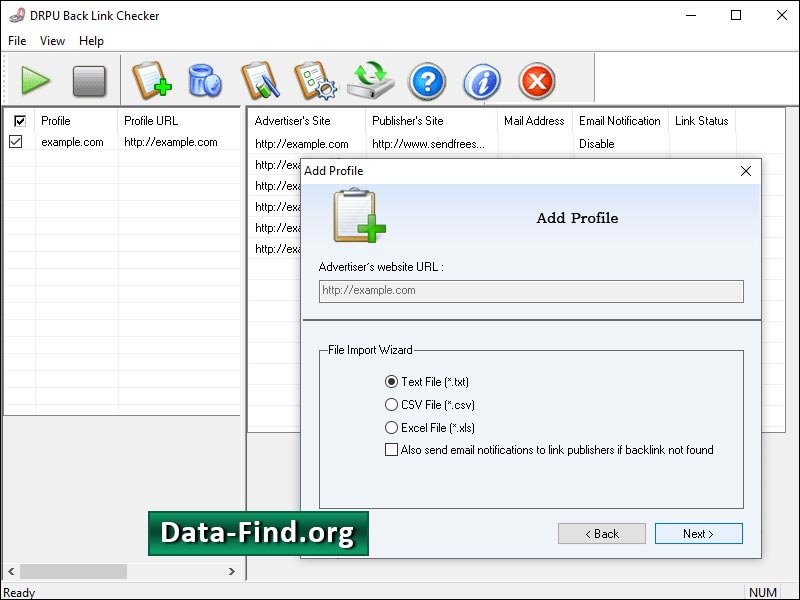The width and height of the screenshot is (800, 600).
Task: Open the profile settings gear icon
Action: click(x=318, y=81)
